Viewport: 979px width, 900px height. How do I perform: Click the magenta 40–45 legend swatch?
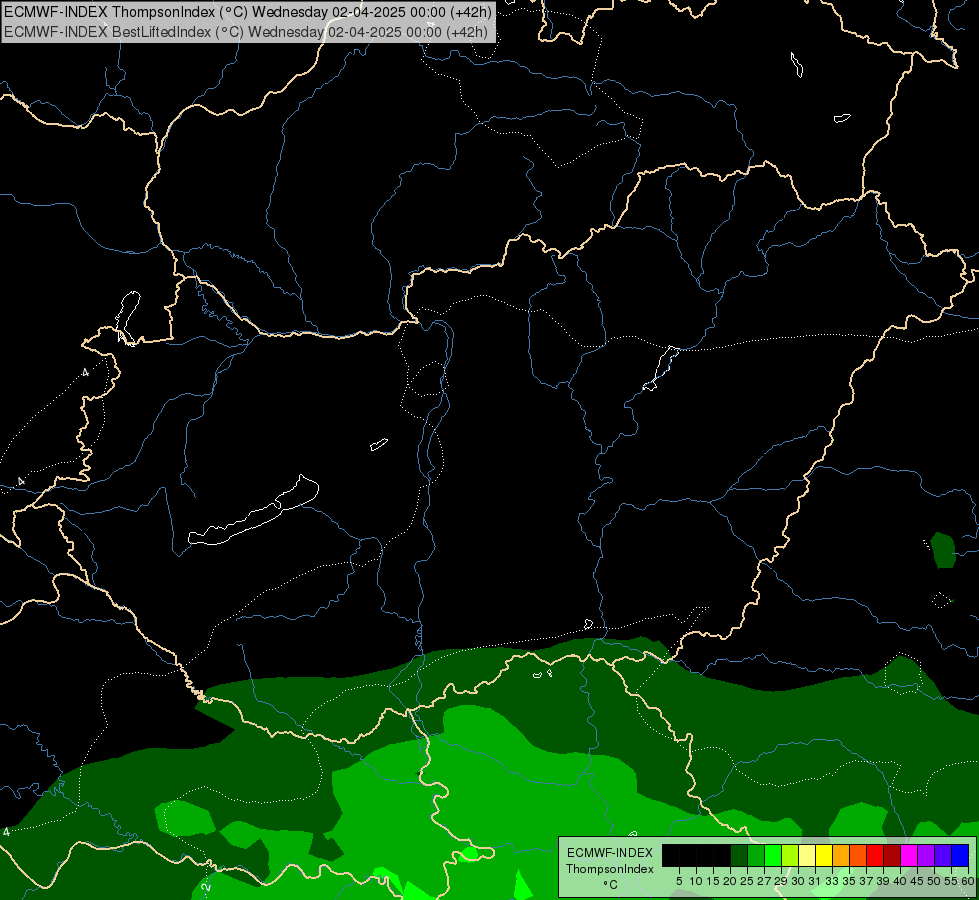(908, 856)
